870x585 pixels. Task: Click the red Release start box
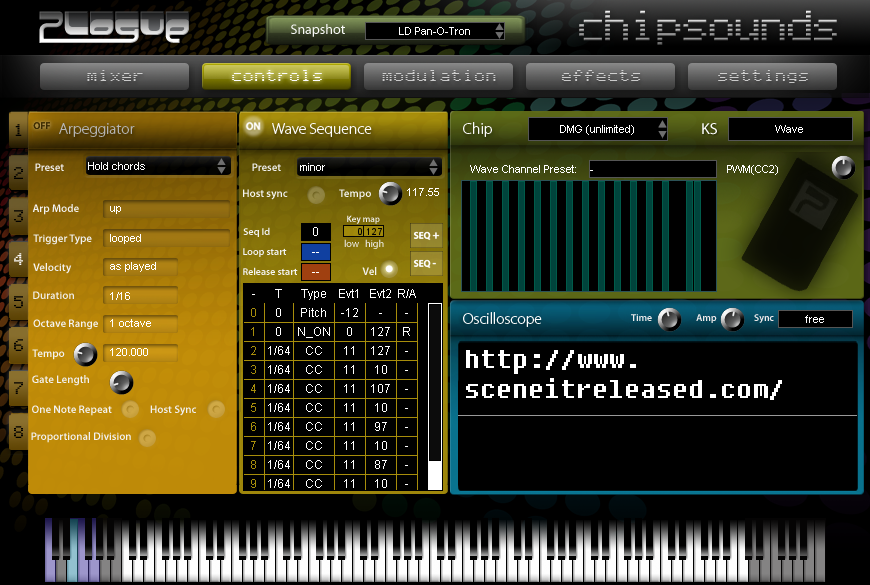pos(316,272)
